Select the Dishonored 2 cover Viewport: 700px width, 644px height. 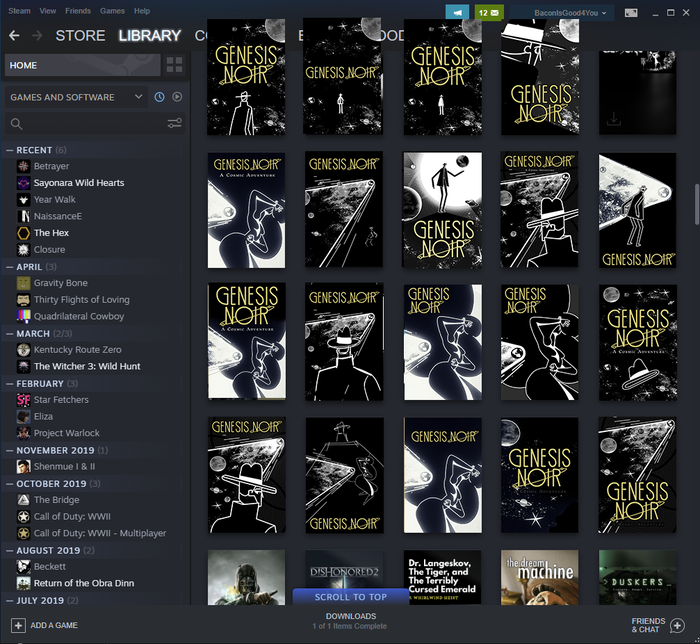pyautogui.click(x=344, y=578)
